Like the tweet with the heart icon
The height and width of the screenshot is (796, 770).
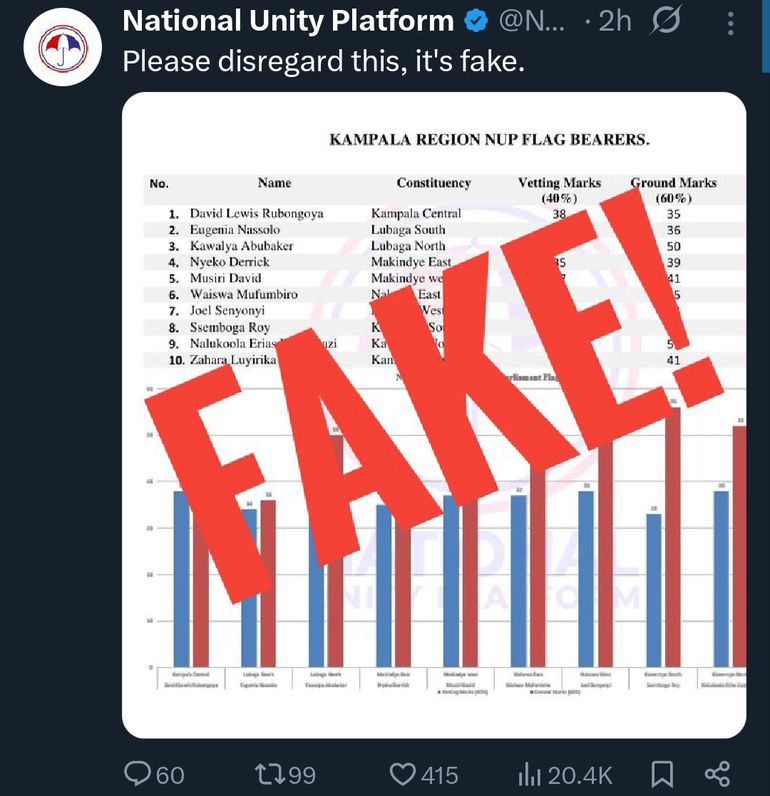point(402,773)
